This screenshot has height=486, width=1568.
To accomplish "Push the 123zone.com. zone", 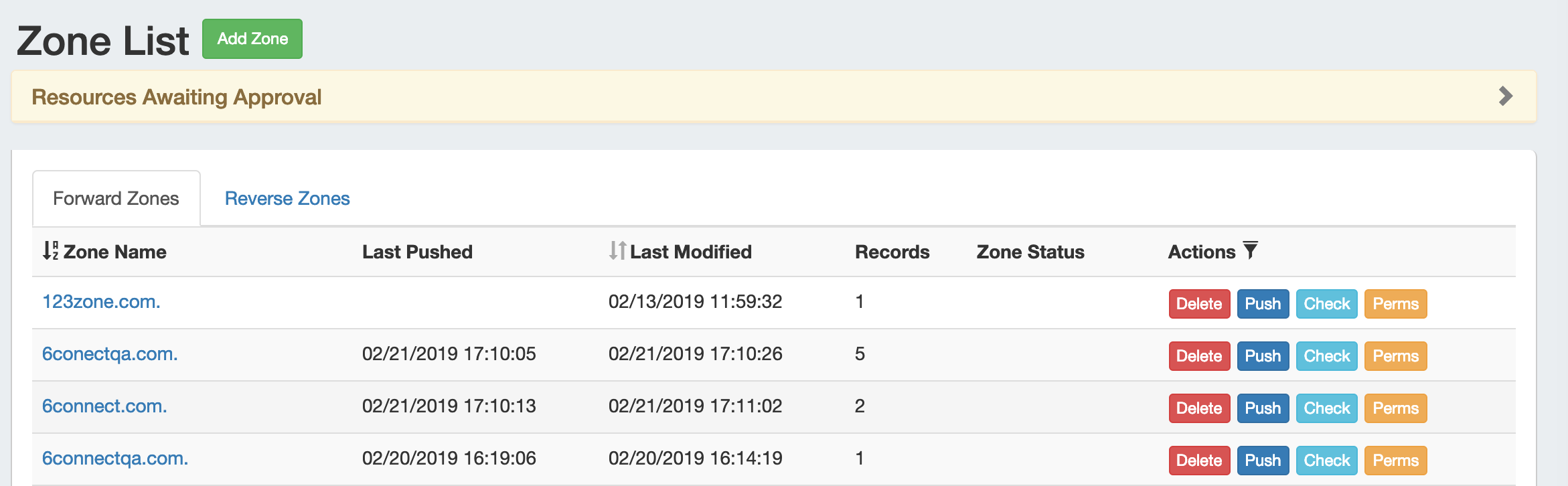I will point(1263,304).
